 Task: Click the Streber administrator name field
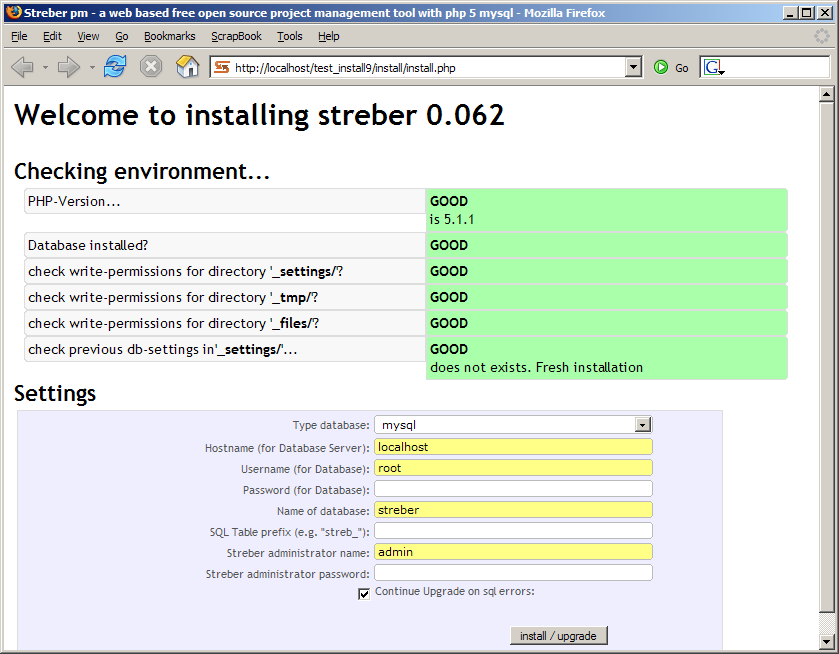pos(513,552)
